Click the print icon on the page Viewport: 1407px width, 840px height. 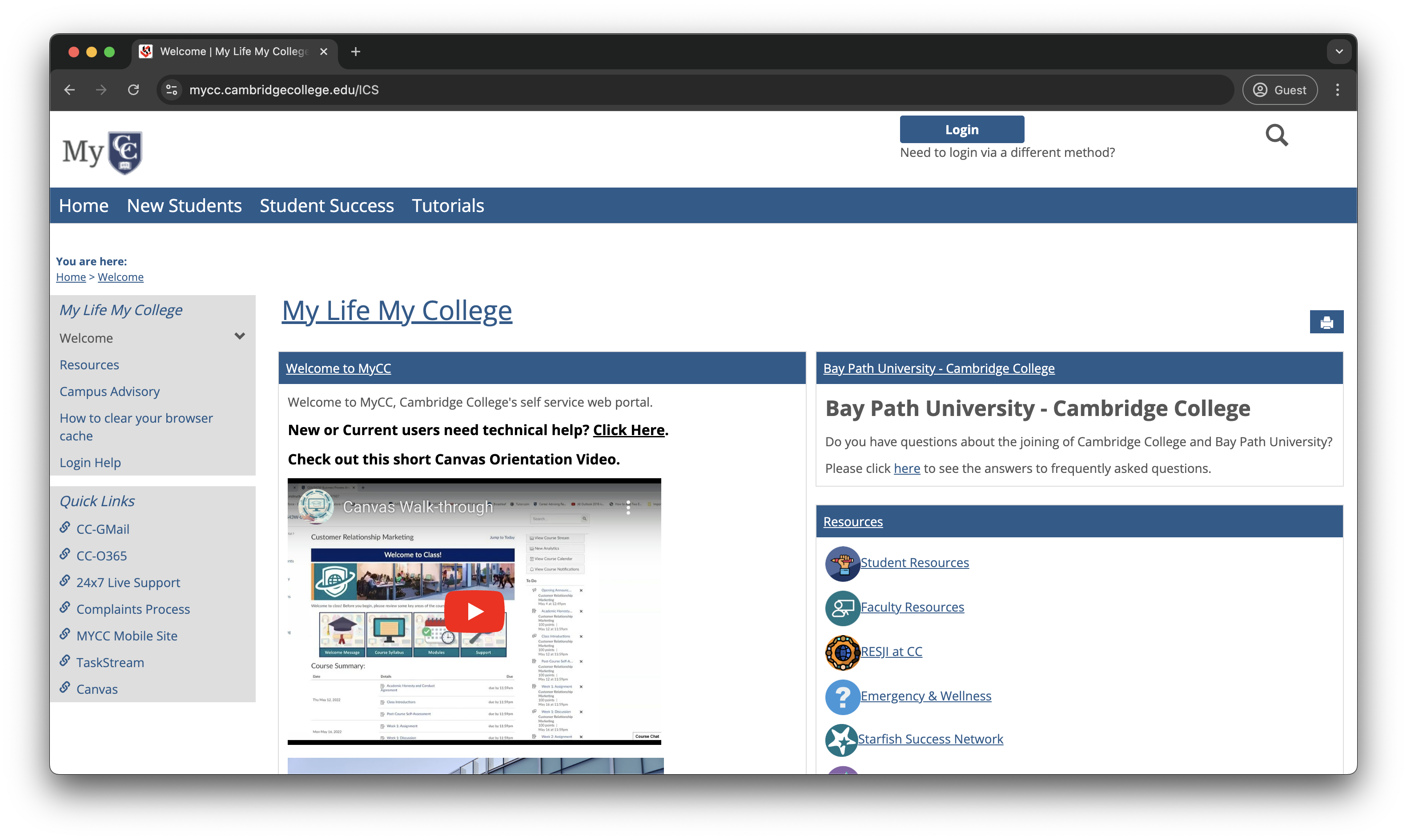pyautogui.click(x=1327, y=321)
